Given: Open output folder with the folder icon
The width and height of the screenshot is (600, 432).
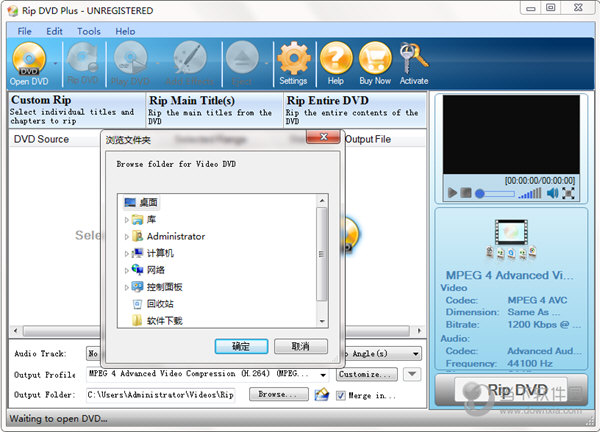Looking at the screenshot, I should (x=321, y=395).
